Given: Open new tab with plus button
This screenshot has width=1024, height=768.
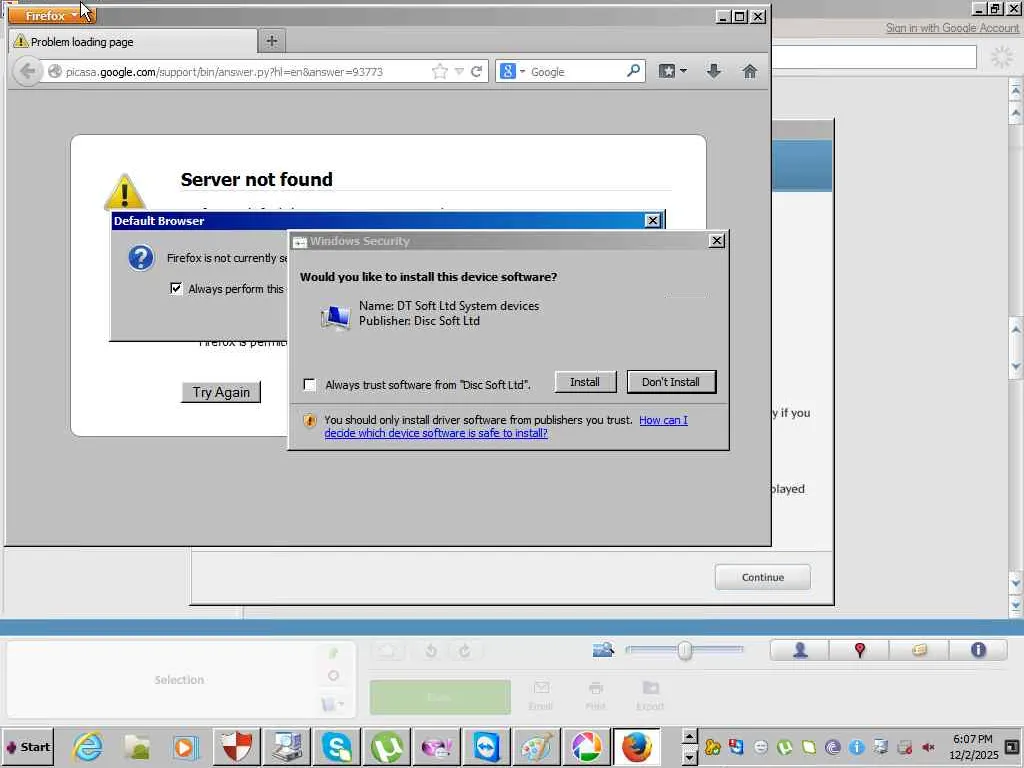Looking at the screenshot, I should 272,41.
